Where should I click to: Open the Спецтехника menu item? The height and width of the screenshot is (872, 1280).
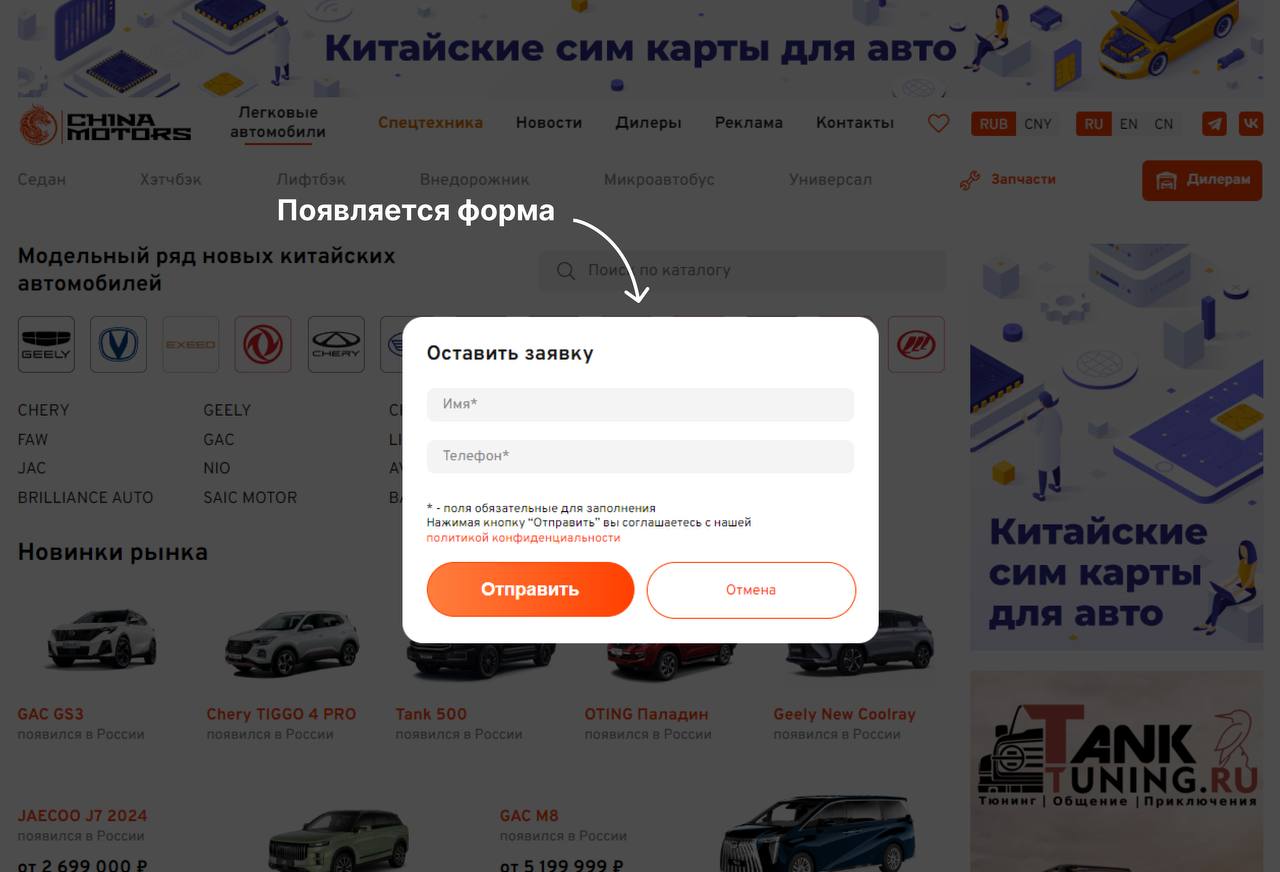pyautogui.click(x=430, y=123)
